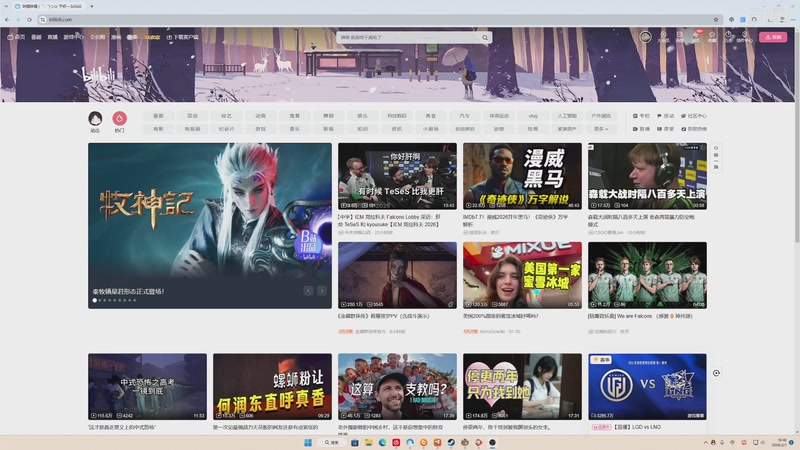This screenshot has width=800, height=450.
Task: Click the bilibili logo in the banner
Action: pos(99,76)
